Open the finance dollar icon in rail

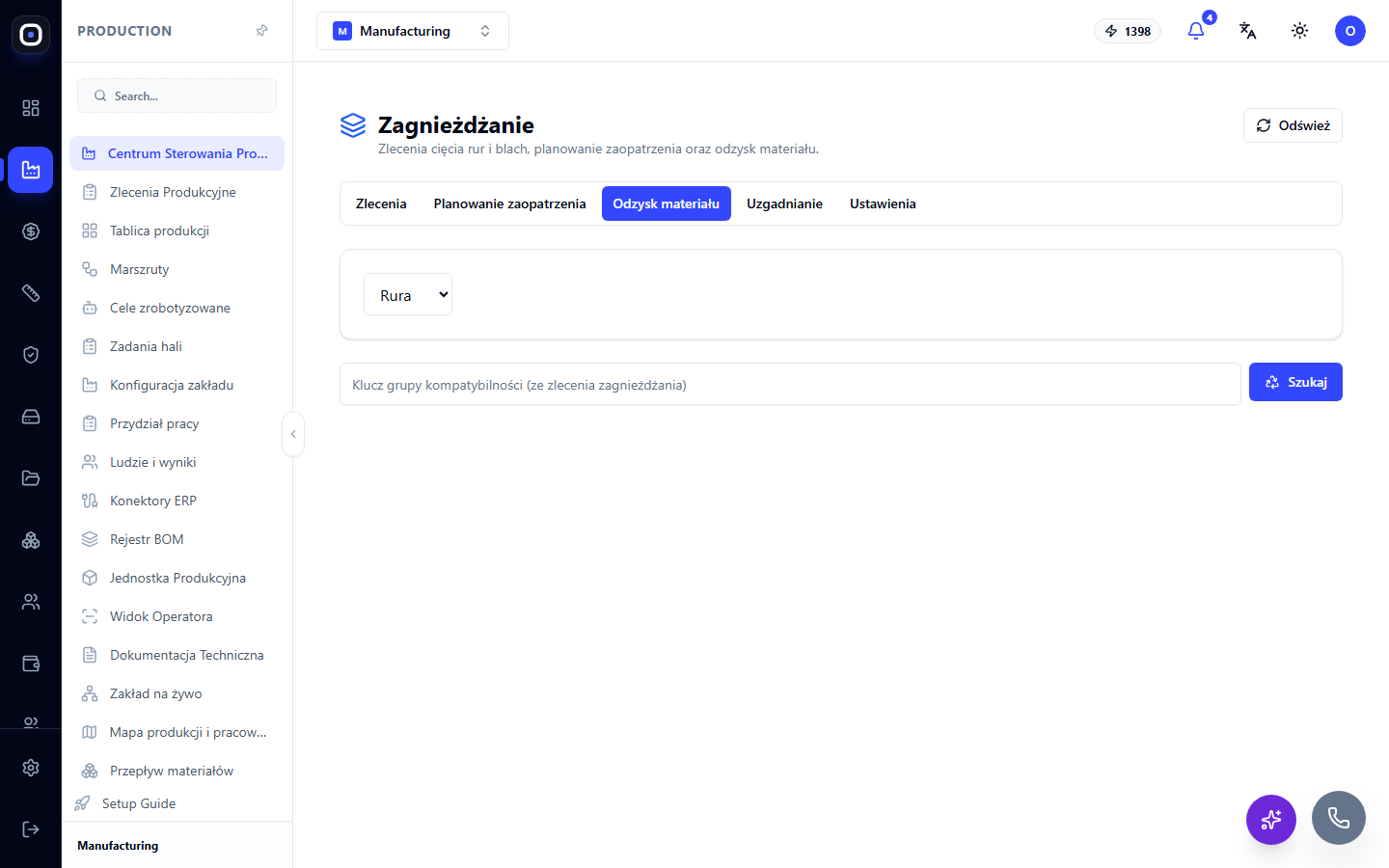tap(31, 231)
